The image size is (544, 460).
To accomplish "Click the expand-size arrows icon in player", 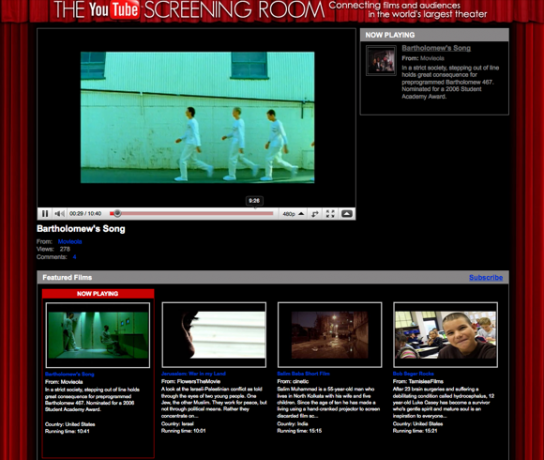I will click(315, 214).
